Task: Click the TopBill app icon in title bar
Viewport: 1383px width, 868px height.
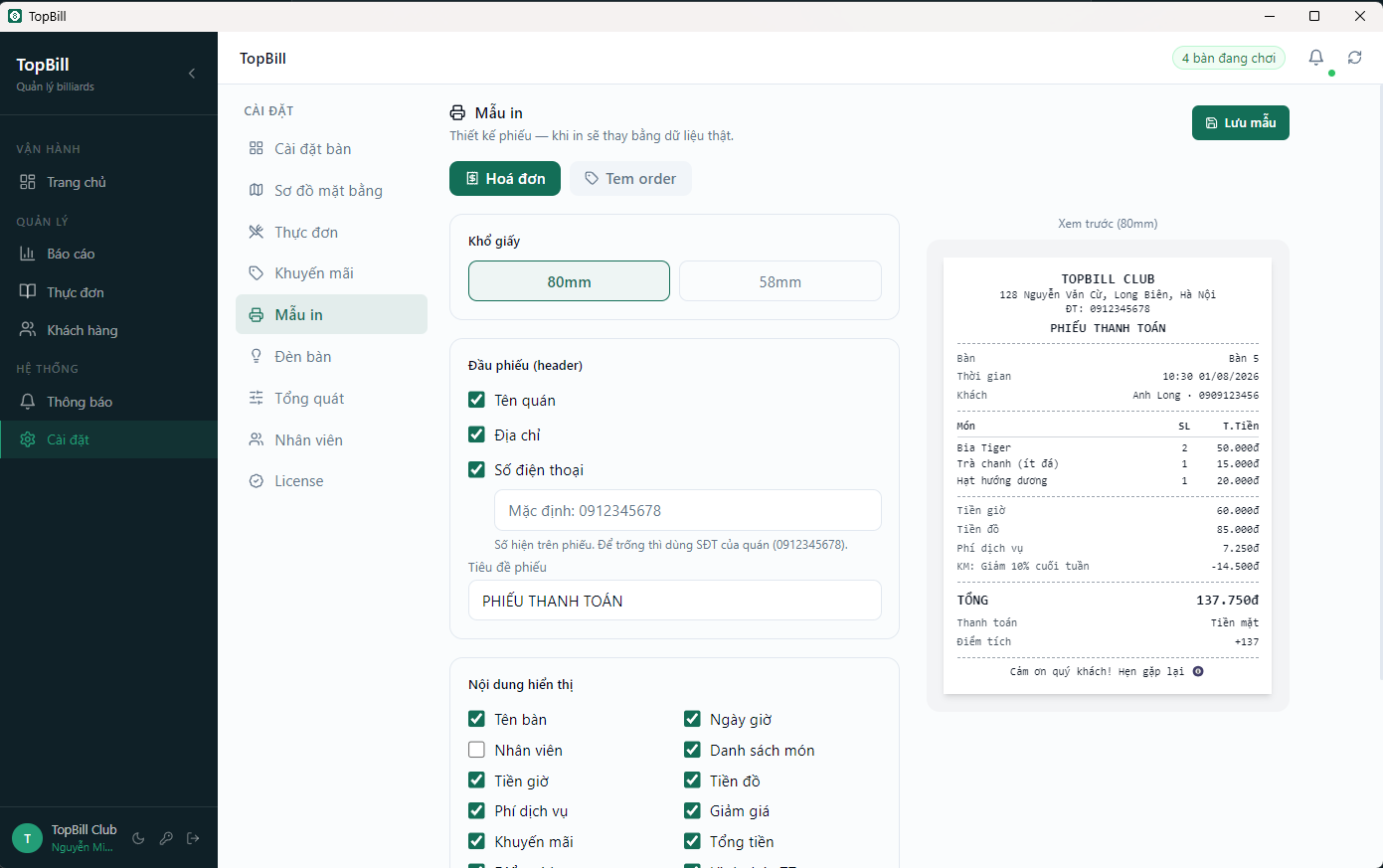Action: [14, 16]
